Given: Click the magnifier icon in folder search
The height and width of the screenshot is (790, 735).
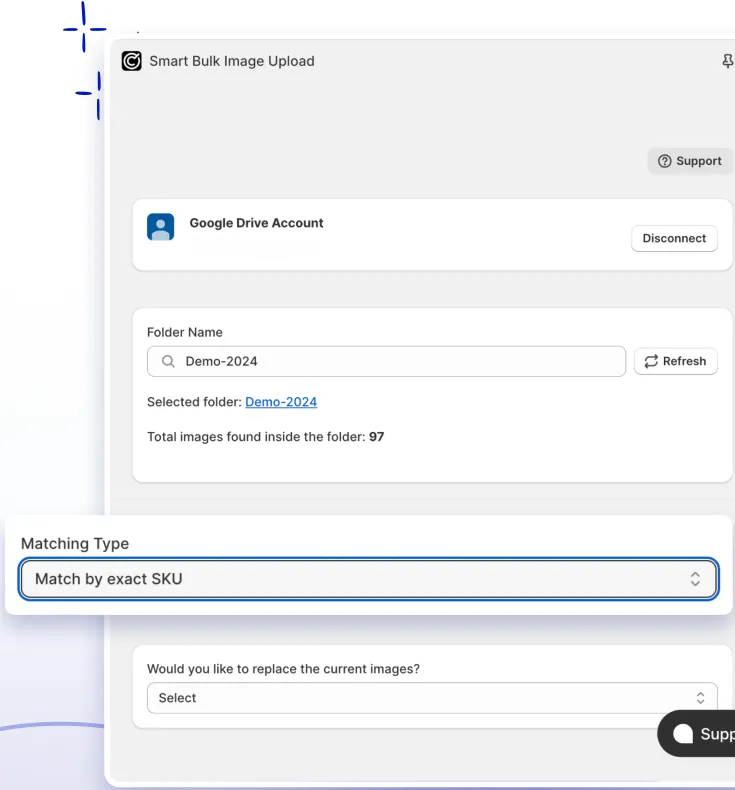Looking at the screenshot, I should [x=168, y=361].
